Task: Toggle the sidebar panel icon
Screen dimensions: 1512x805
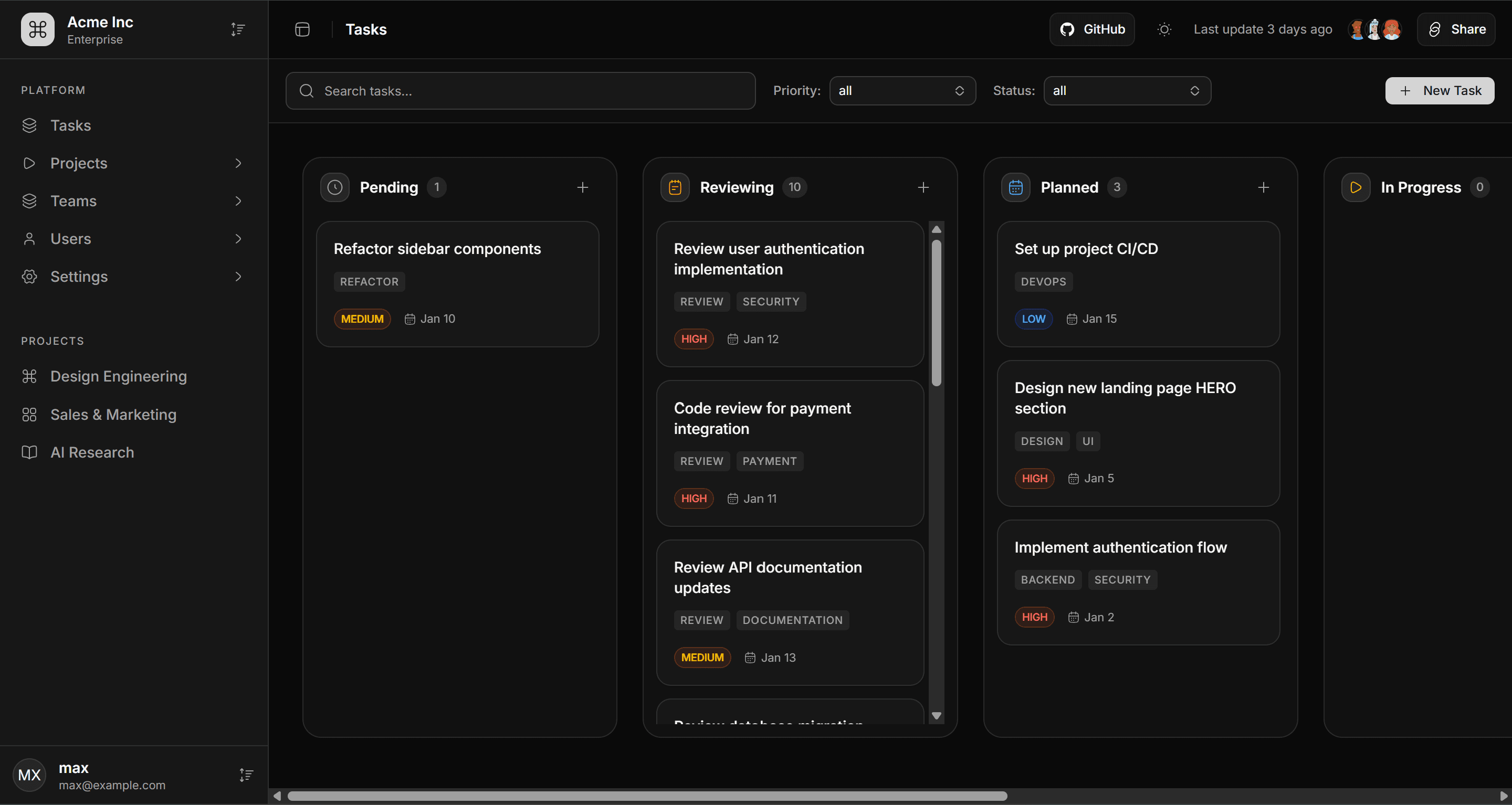Action: [x=302, y=29]
